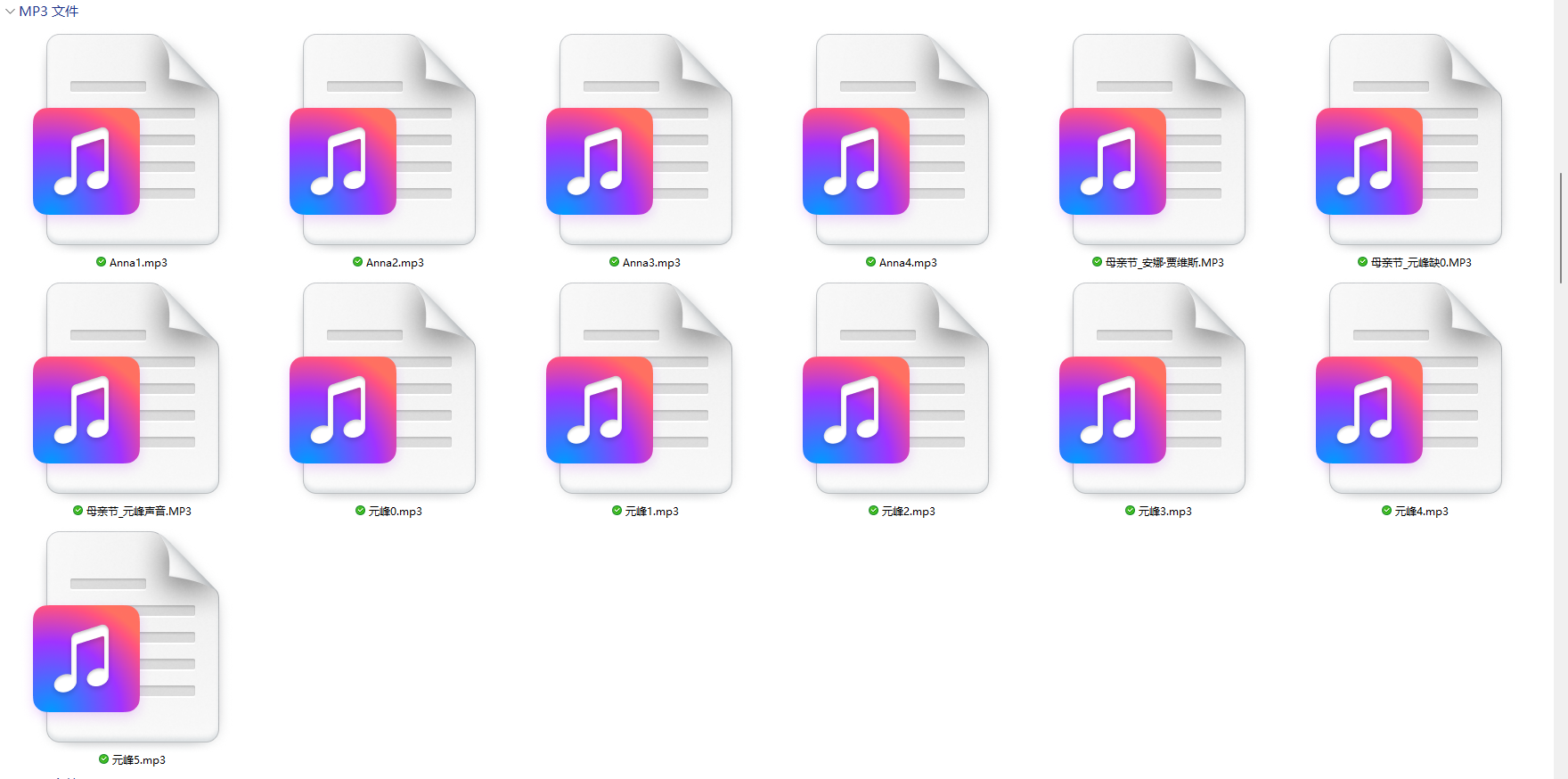The image size is (1568, 779).
Task: Select the 母亲节_安娜·贾维斯.MP3 file icon
Action: [1153, 139]
